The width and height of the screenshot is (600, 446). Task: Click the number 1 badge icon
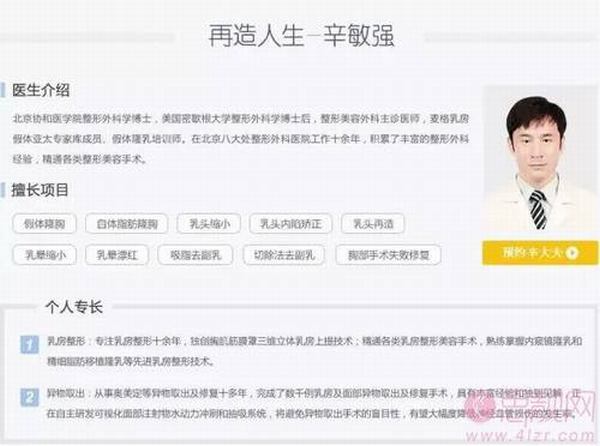tap(29, 344)
